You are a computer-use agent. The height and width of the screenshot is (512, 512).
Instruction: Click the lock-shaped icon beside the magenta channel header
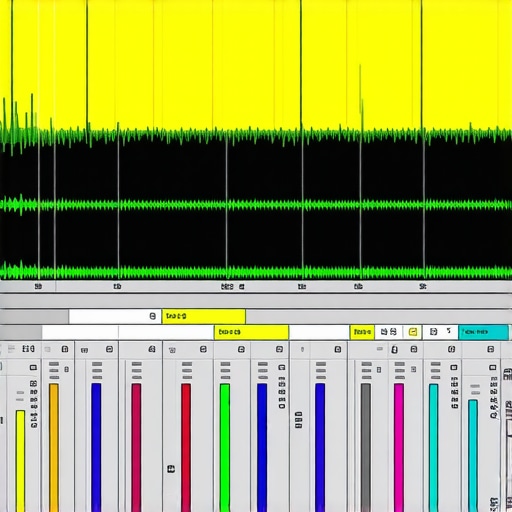[394, 349]
